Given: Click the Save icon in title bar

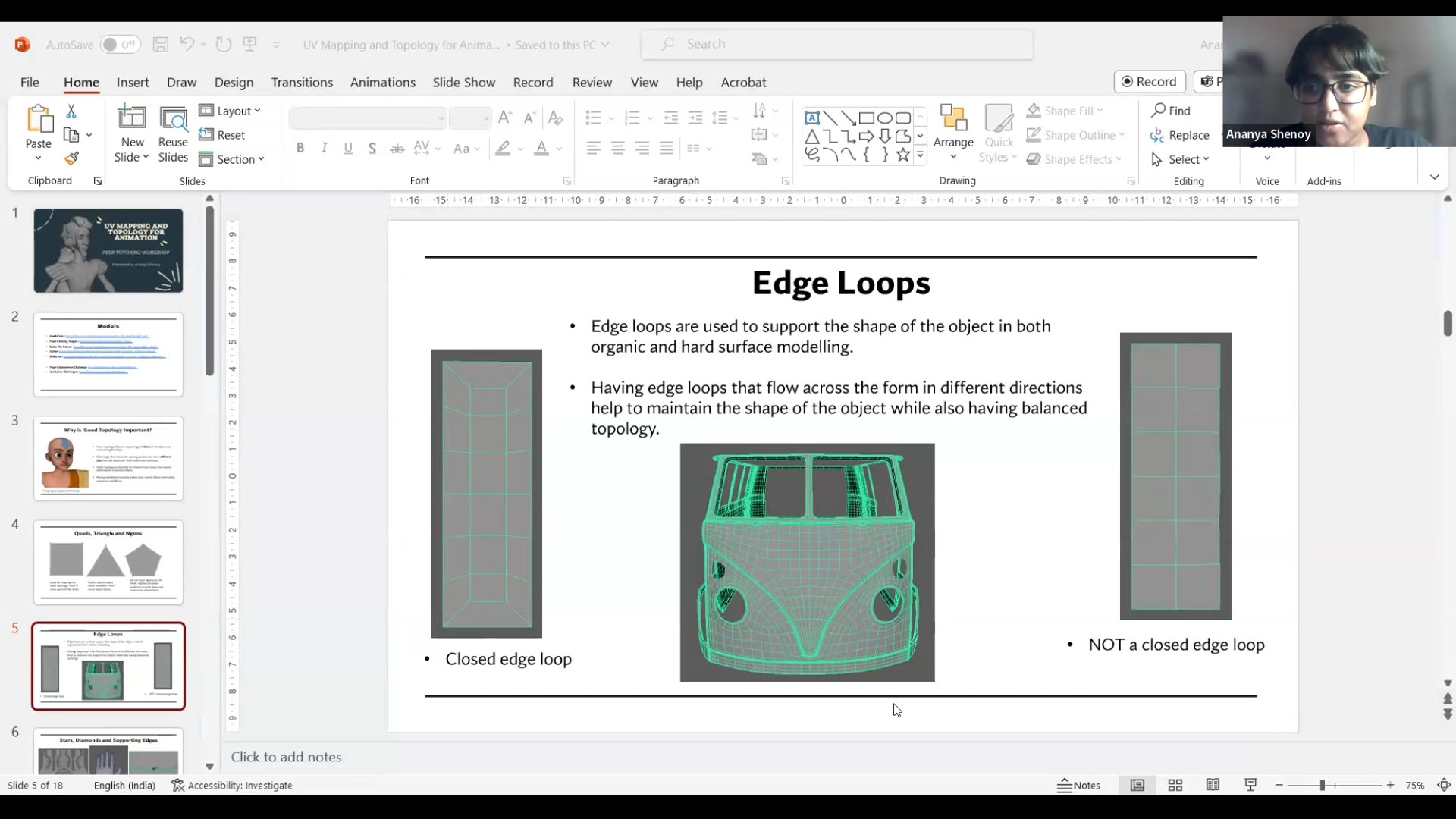Looking at the screenshot, I should (160, 45).
